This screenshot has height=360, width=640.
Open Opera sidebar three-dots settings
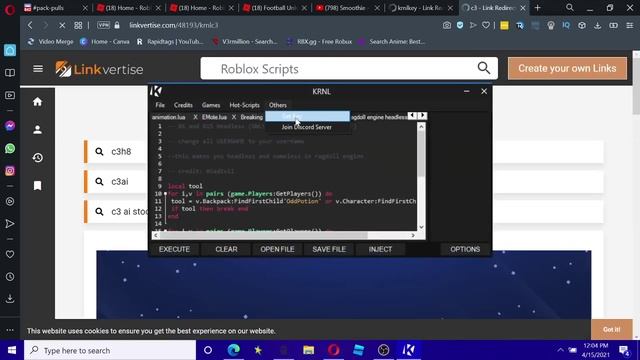click(10, 330)
